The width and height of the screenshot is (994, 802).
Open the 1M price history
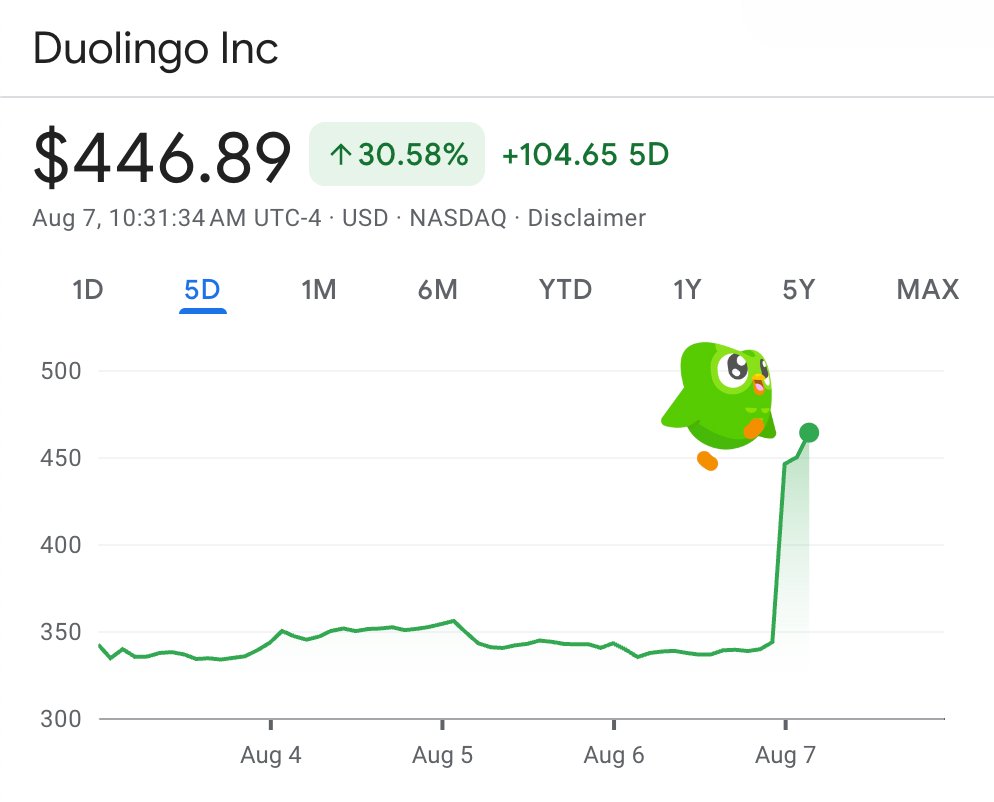tap(318, 290)
